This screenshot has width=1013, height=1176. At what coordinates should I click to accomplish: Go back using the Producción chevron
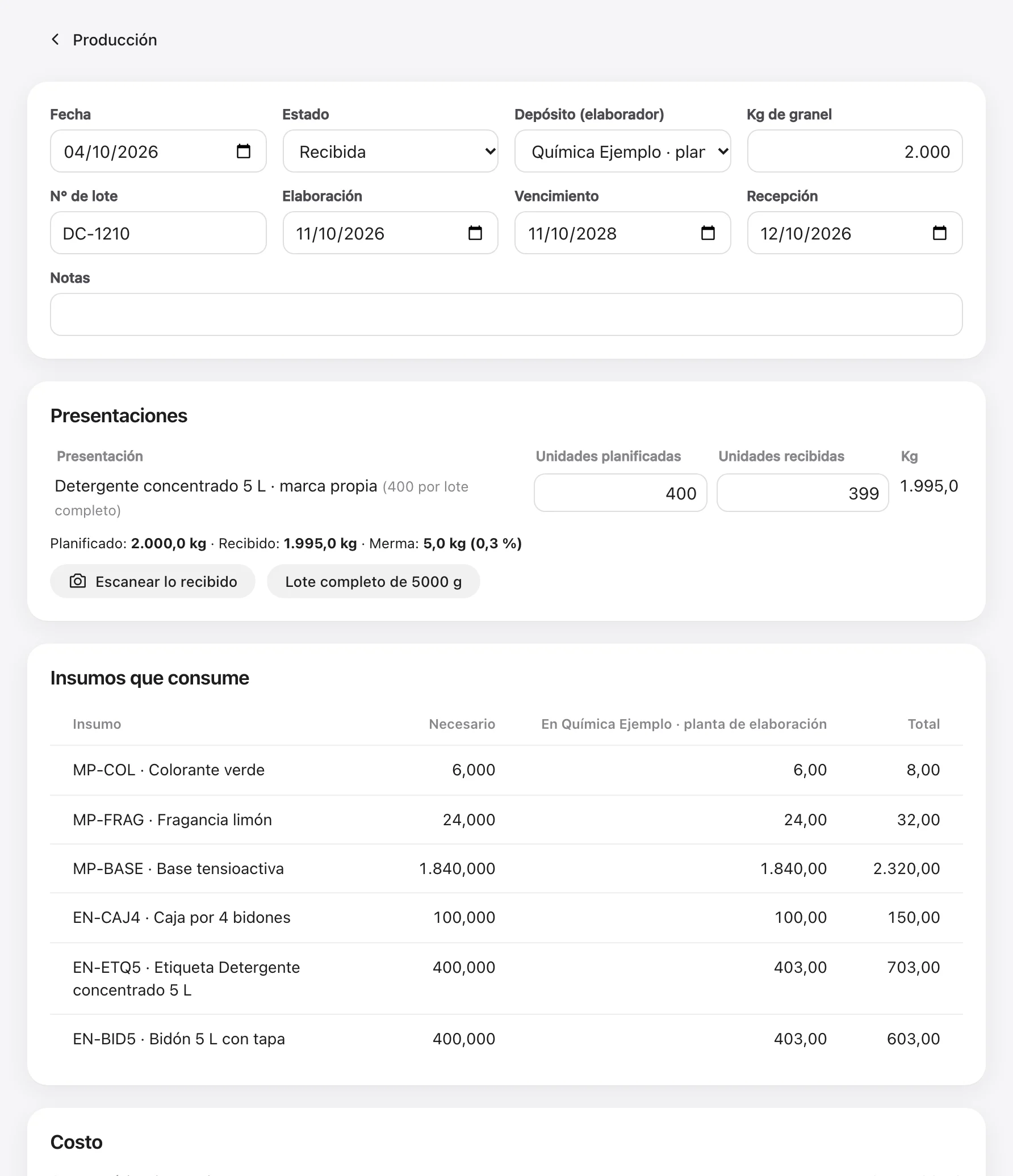[55, 40]
